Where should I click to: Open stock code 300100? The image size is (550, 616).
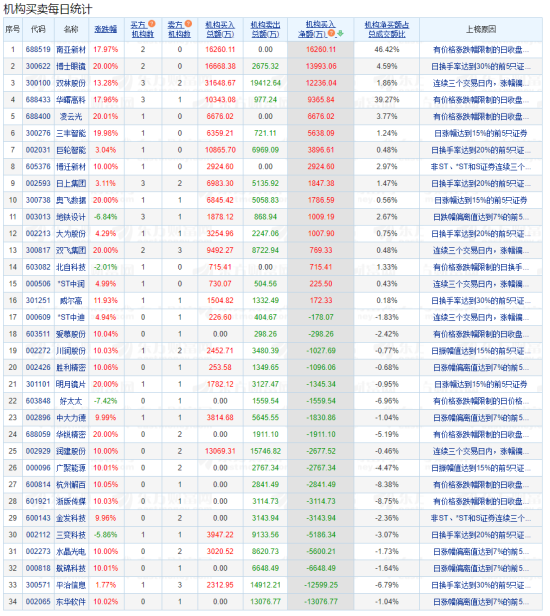[x=38, y=83]
